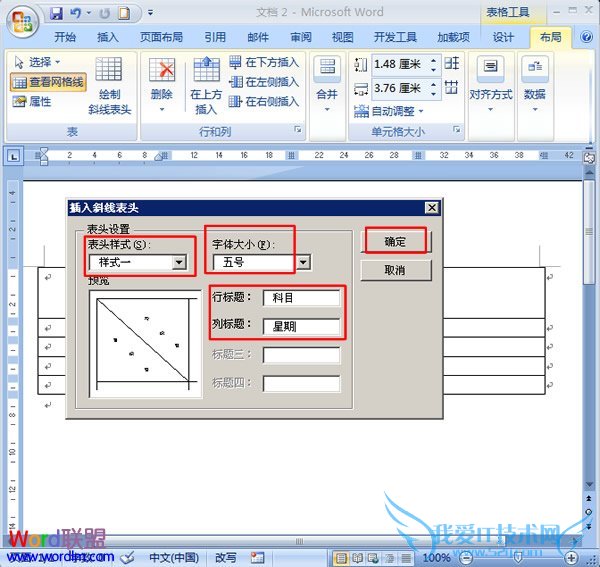
Task: Click the diagonal header preview thumbnail
Action: click(x=145, y=344)
